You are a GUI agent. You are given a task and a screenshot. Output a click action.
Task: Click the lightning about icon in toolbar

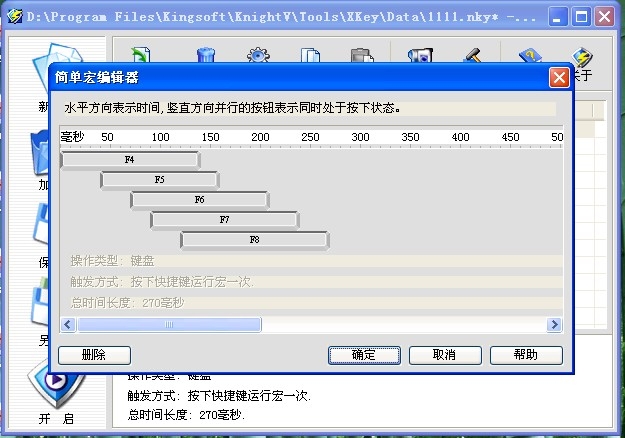pyautogui.click(x=582, y=58)
